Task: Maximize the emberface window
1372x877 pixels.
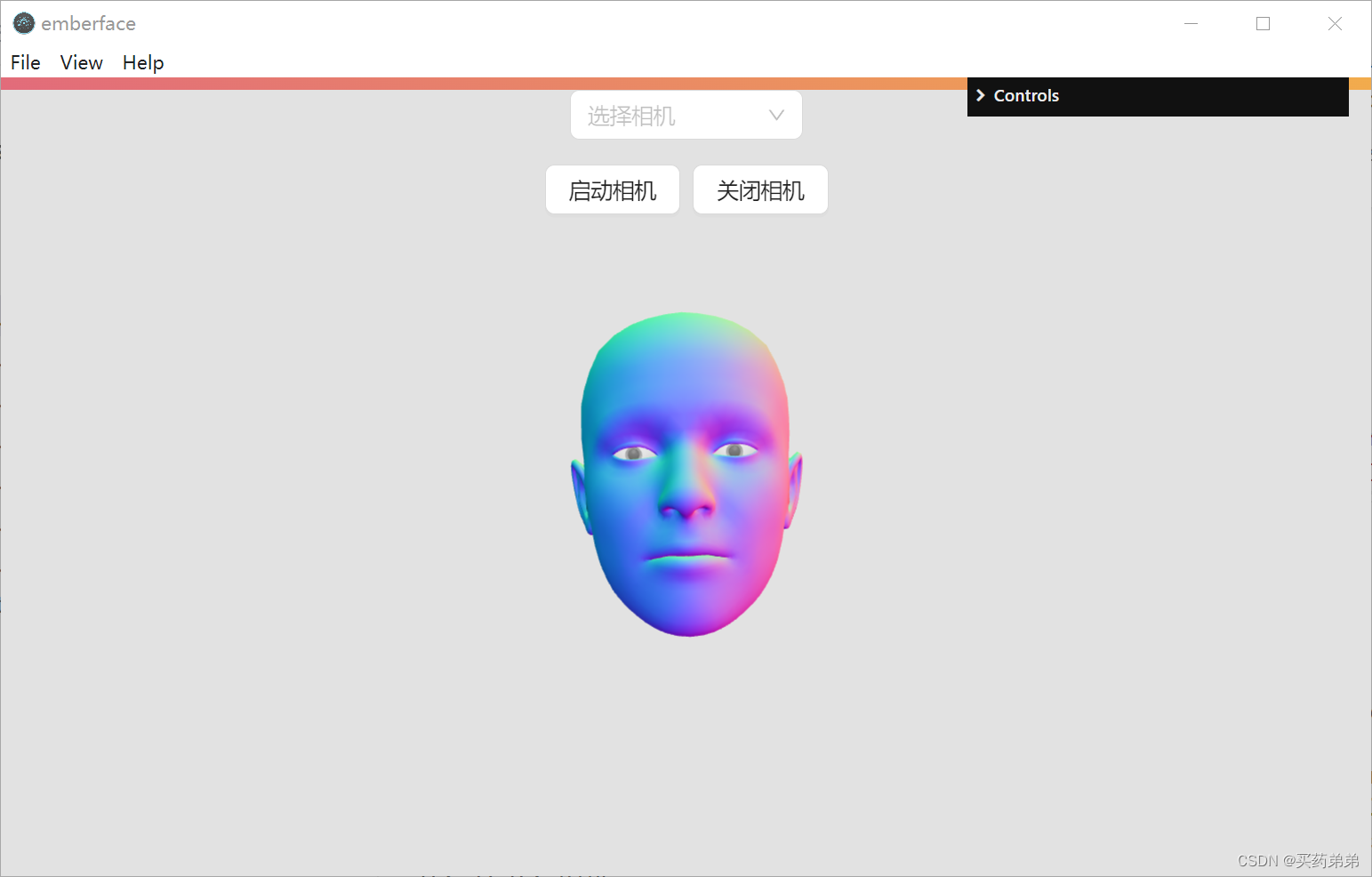Action: click(1263, 24)
